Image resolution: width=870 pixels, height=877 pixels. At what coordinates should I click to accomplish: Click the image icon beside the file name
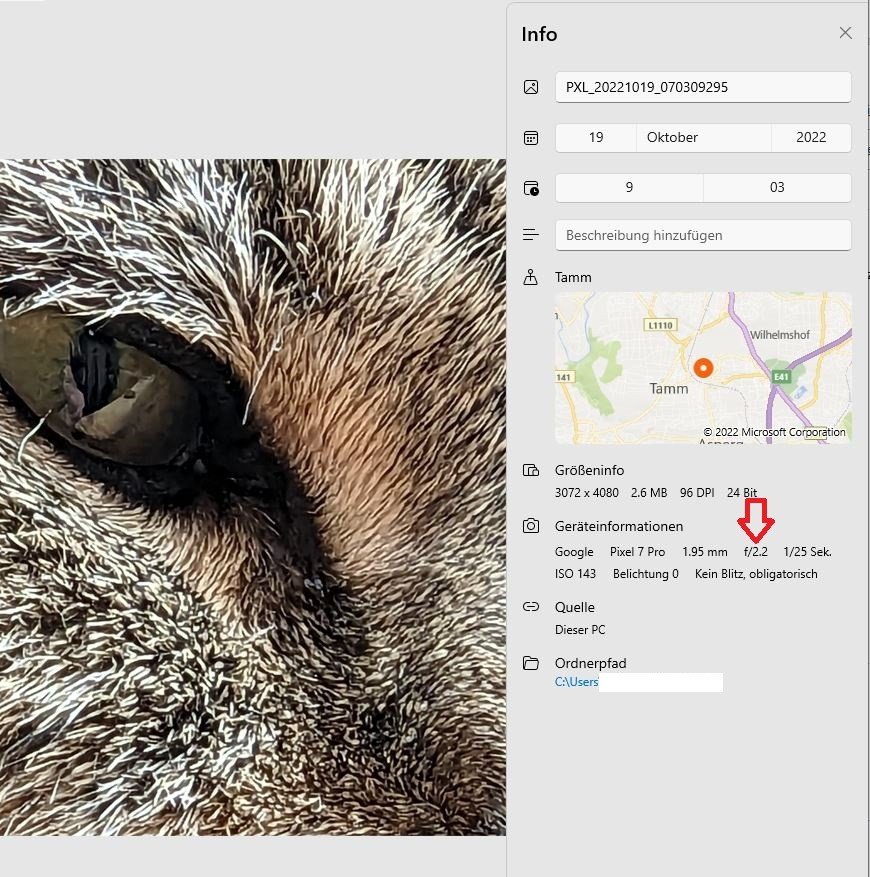point(531,87)
